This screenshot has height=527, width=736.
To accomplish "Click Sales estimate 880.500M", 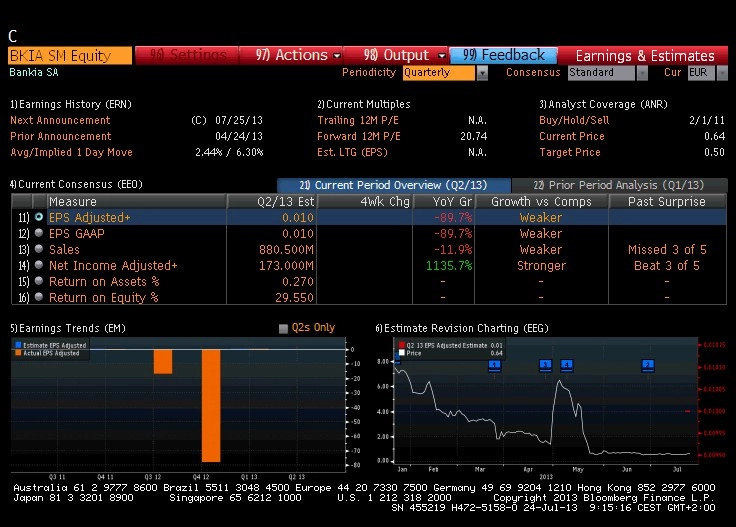I will click(x=286, y=249).
